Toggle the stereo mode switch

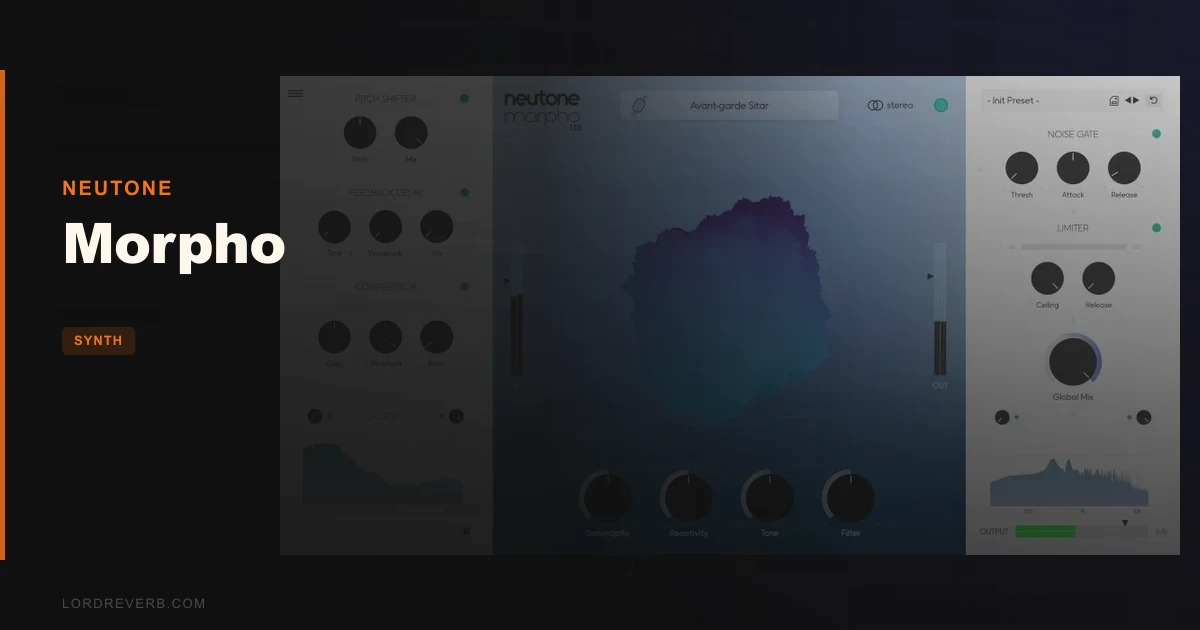click(x=890, y=105)
